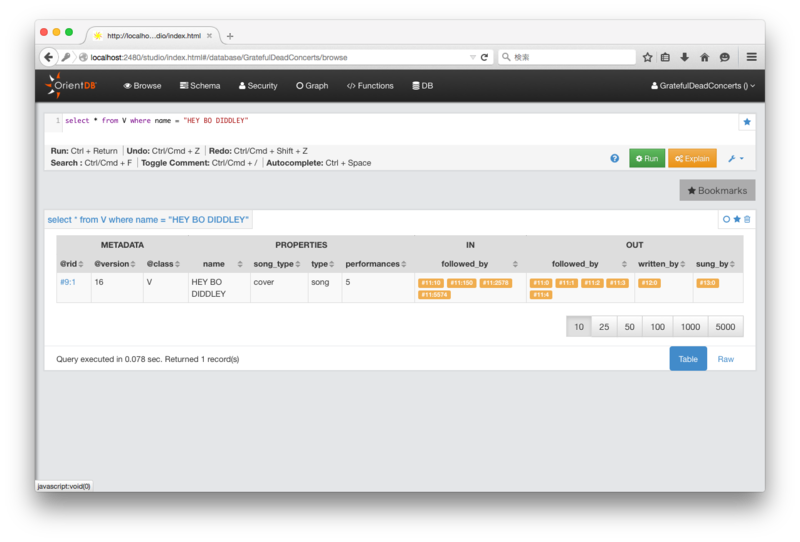Open the DB section
This screenshot has height=542, width=800.
coord(422,86)
